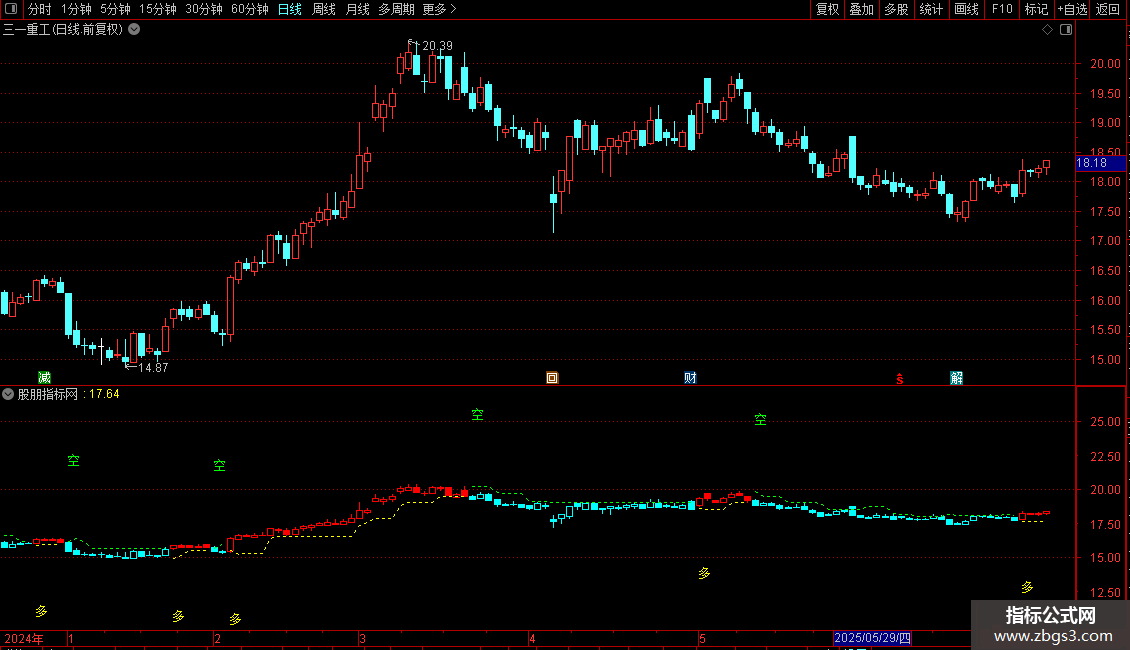The width and height of the screenshot is (1130, 650).
Task: Click the 股朋指标网 indicator name
Action: coord(48,394)
